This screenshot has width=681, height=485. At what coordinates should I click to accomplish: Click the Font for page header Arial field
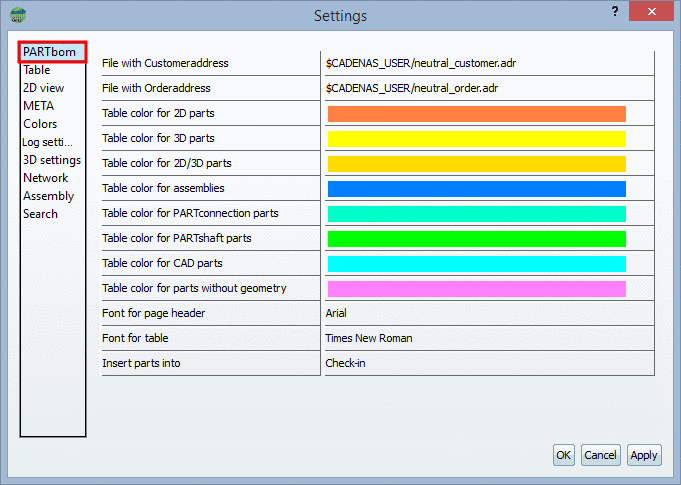(x=488, y=313)
